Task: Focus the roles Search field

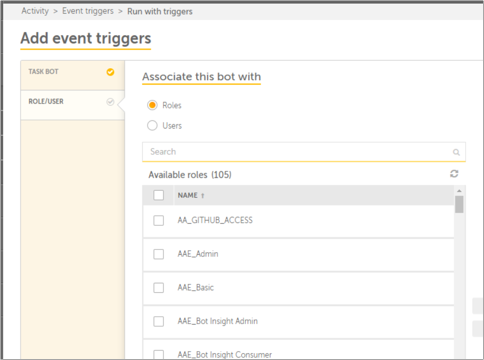Action: coord(304,152)
